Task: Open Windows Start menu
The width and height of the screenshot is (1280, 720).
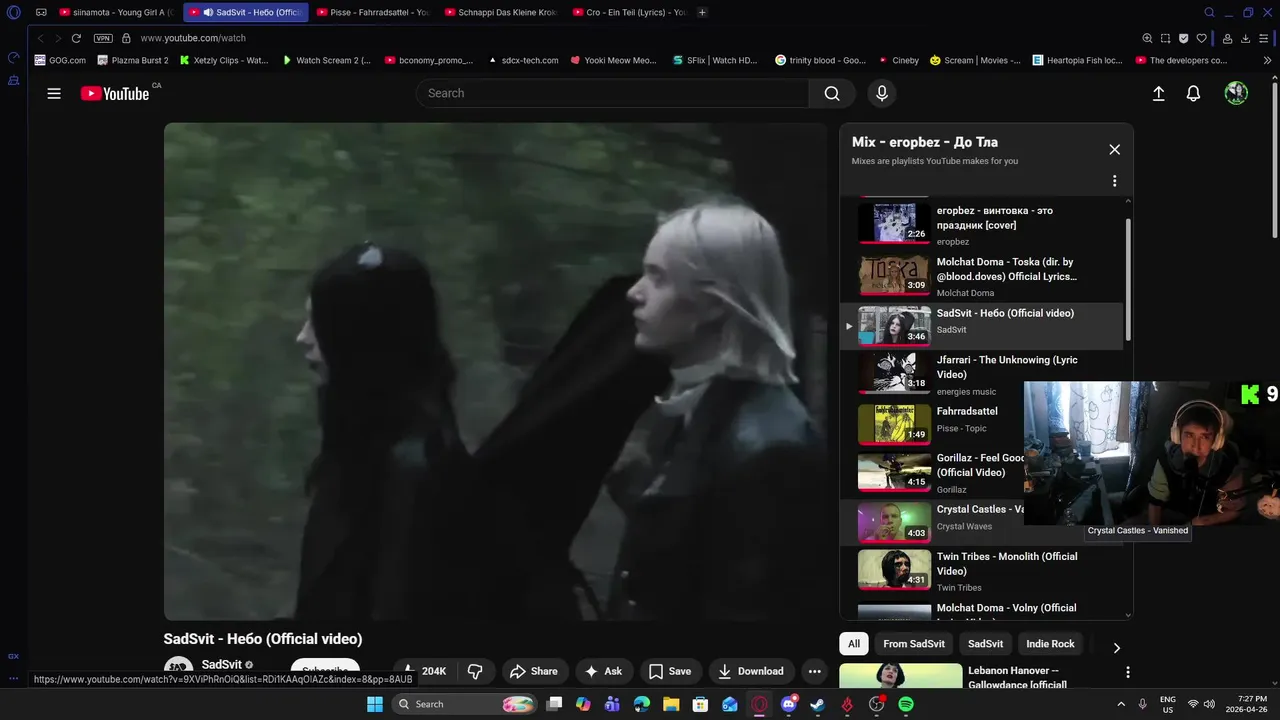Action: point(374,704)
